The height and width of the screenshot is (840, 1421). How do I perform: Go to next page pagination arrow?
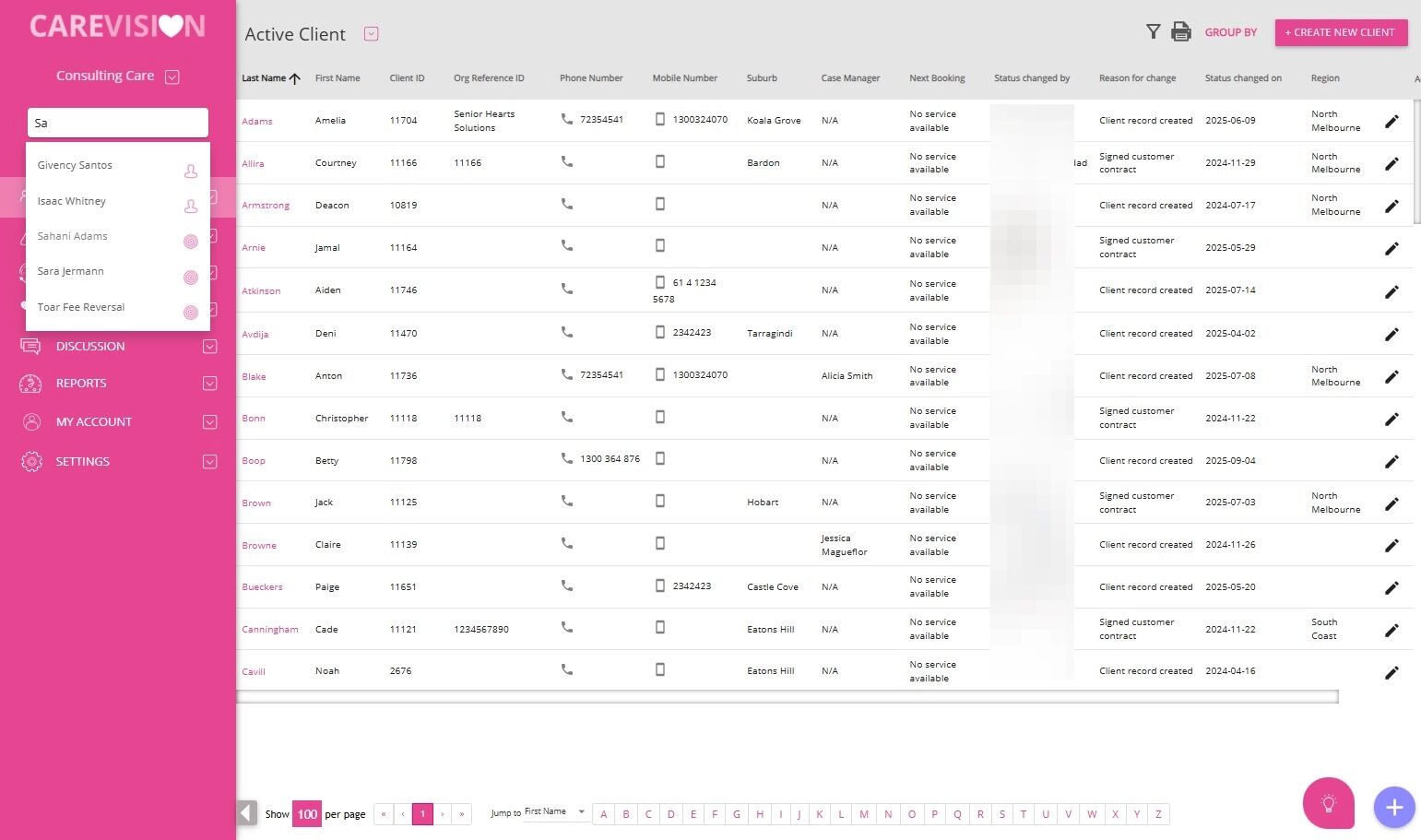pyautogui.click(x=443, y=814)
